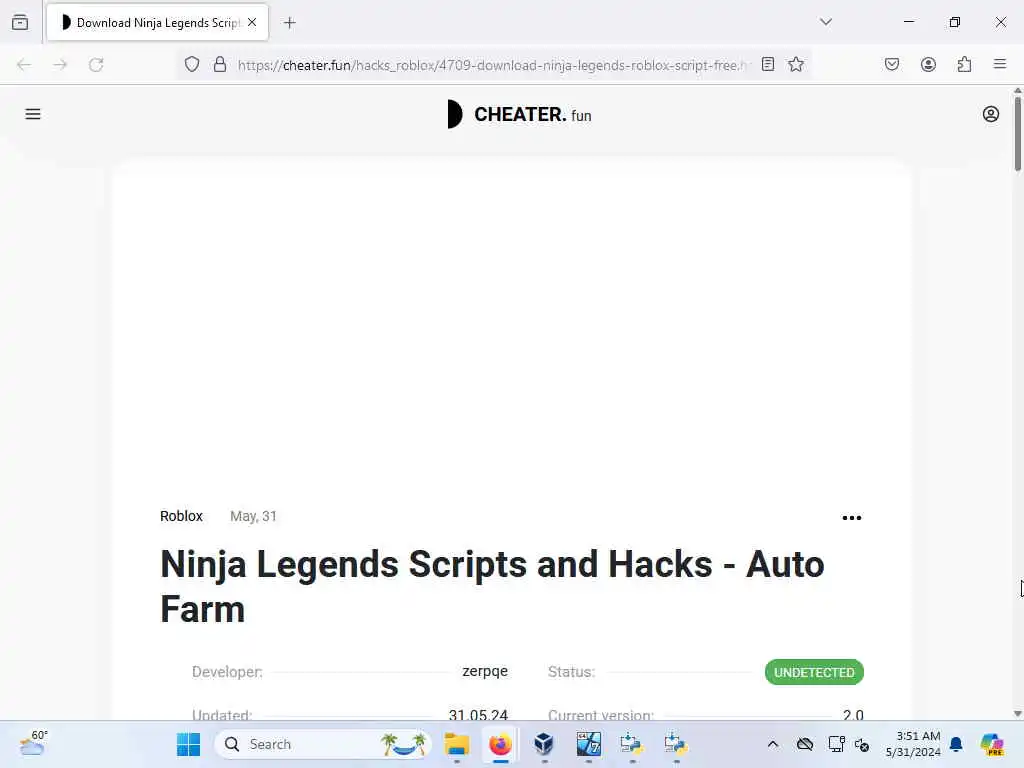Click the taskbar Search box
The height and width of the screenshot is (768, 1024).
323,744
